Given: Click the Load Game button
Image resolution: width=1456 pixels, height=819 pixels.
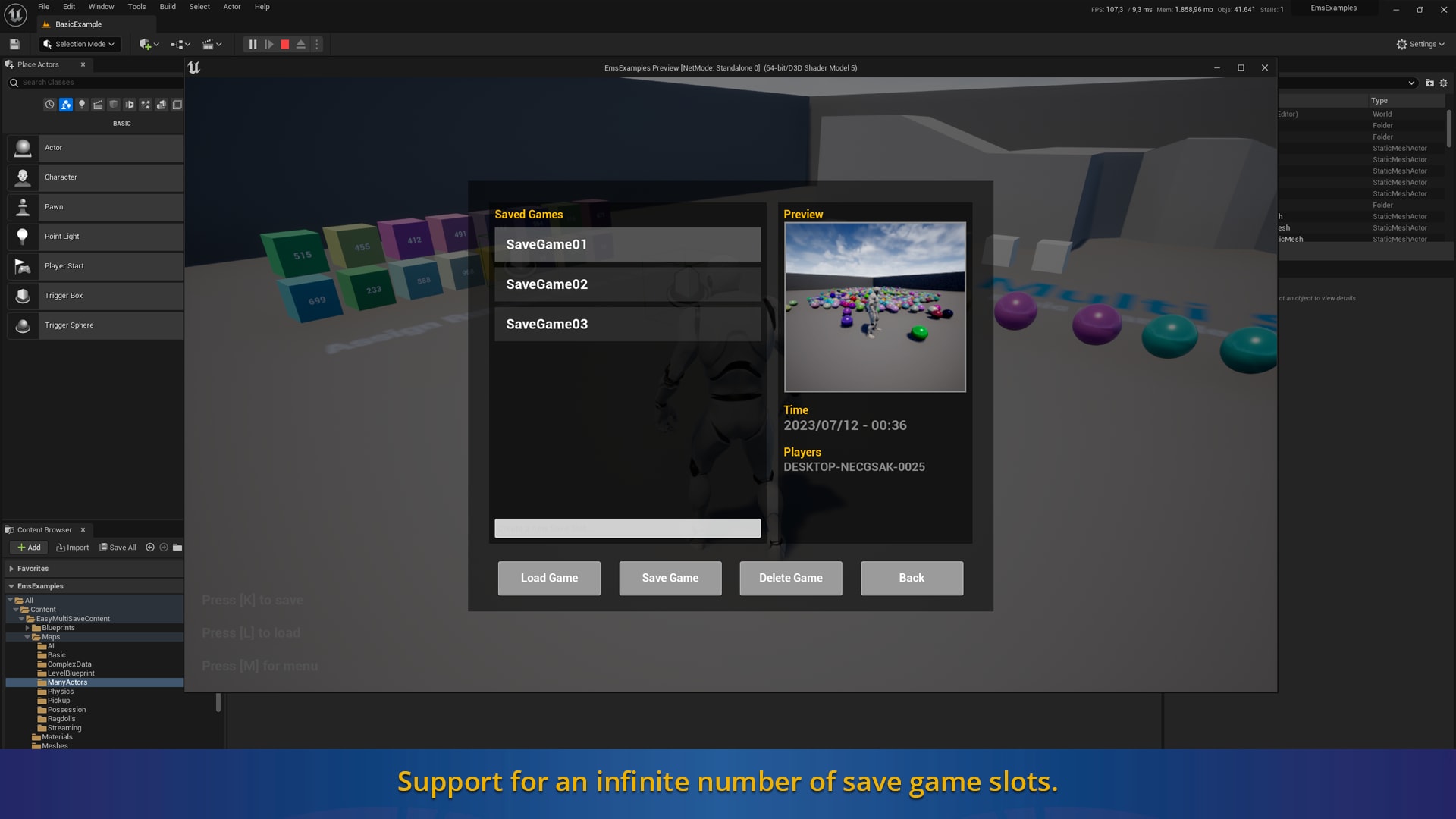Looking at the screenshot, I should point(549,578).
